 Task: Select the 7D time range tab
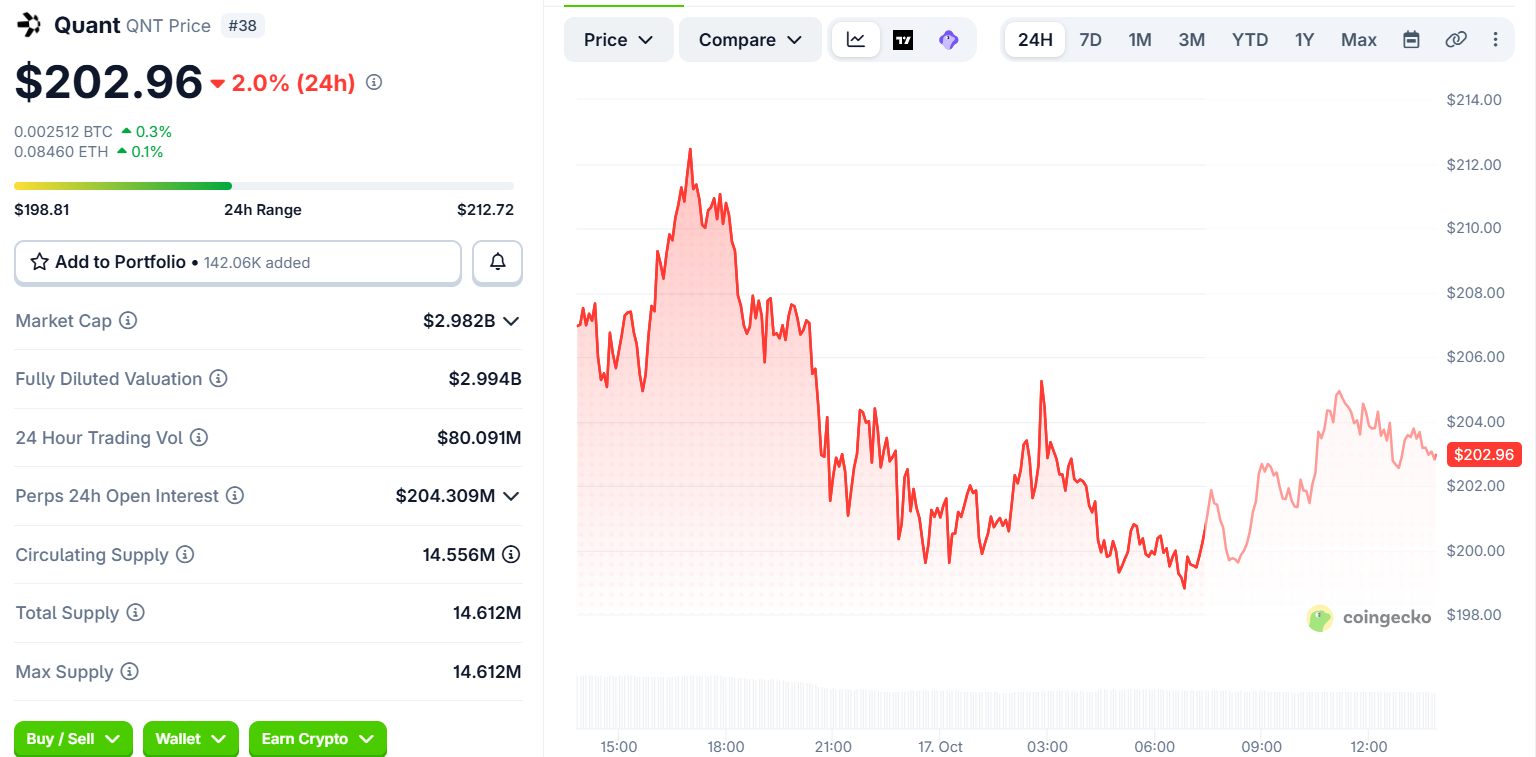coord(1090,40)
